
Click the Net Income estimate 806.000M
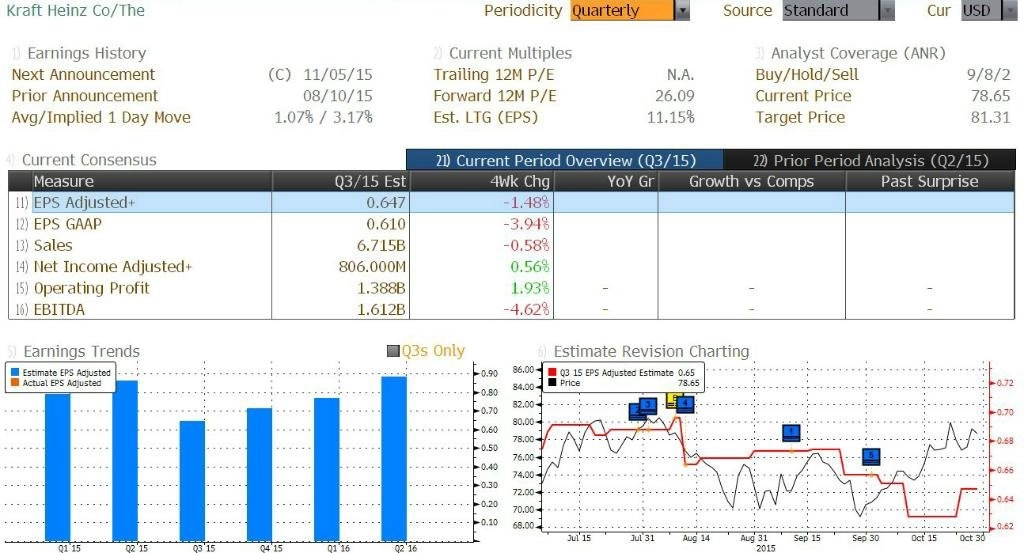click(372, 266)
